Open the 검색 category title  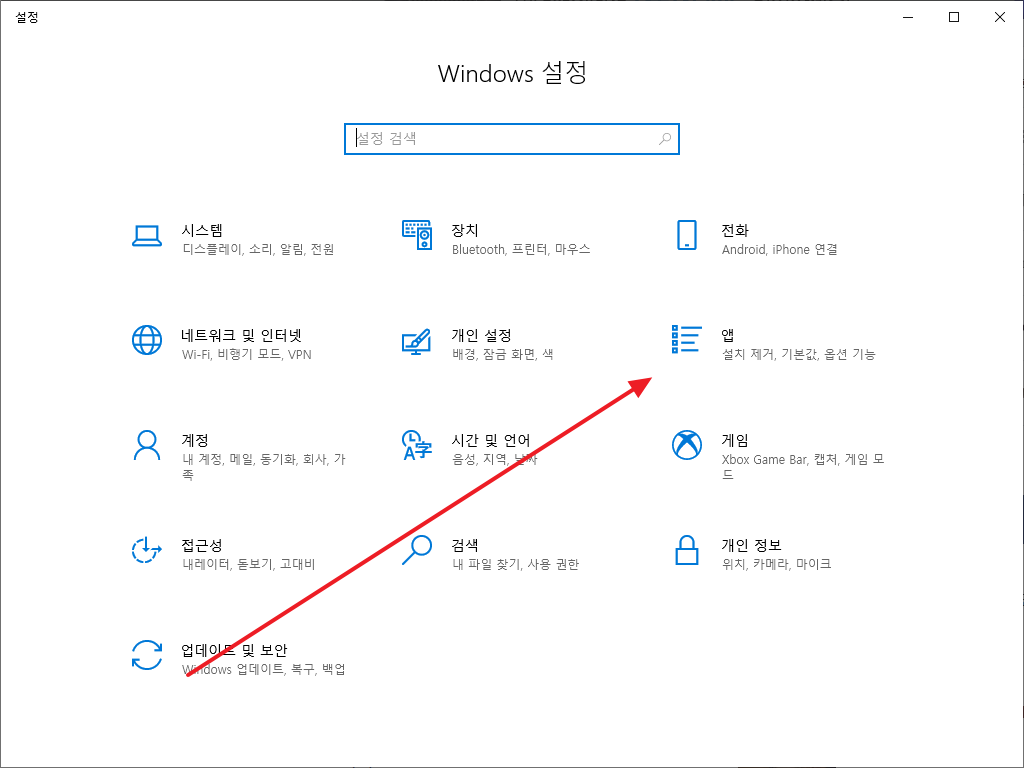tap(464, 545)
